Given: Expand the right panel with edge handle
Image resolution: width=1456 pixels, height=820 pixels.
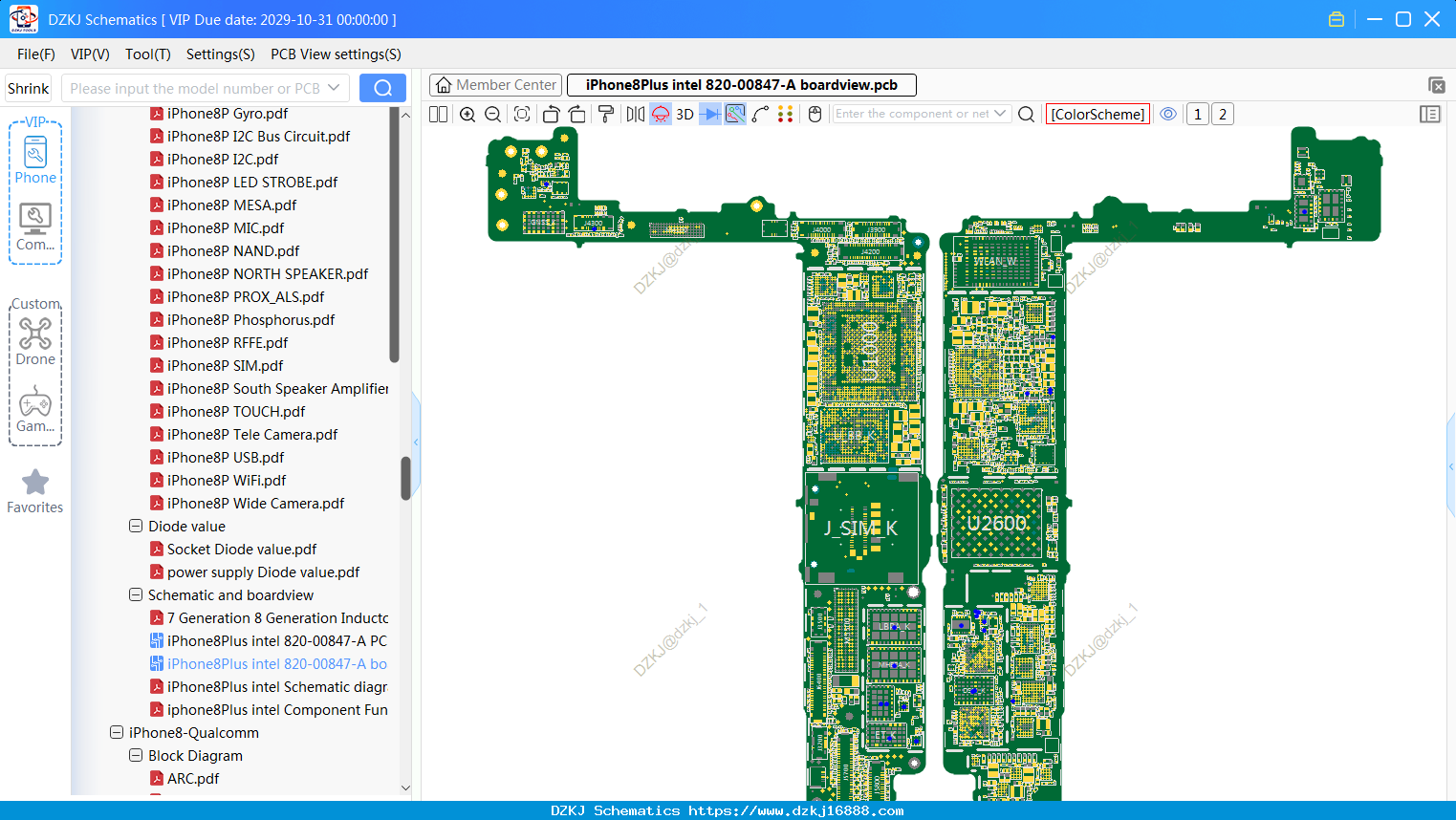Looking at the screenshot, I should click(x=1451, y=465).
